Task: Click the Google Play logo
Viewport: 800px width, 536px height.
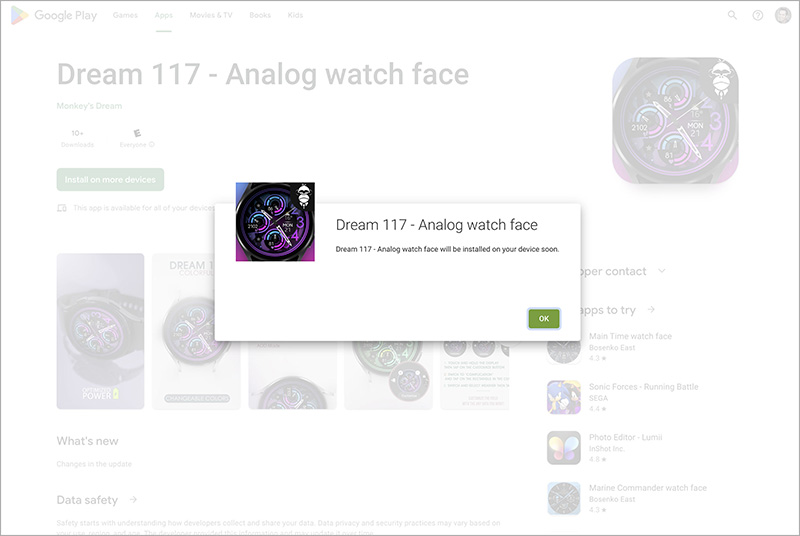Action: (x=54, y=15)
